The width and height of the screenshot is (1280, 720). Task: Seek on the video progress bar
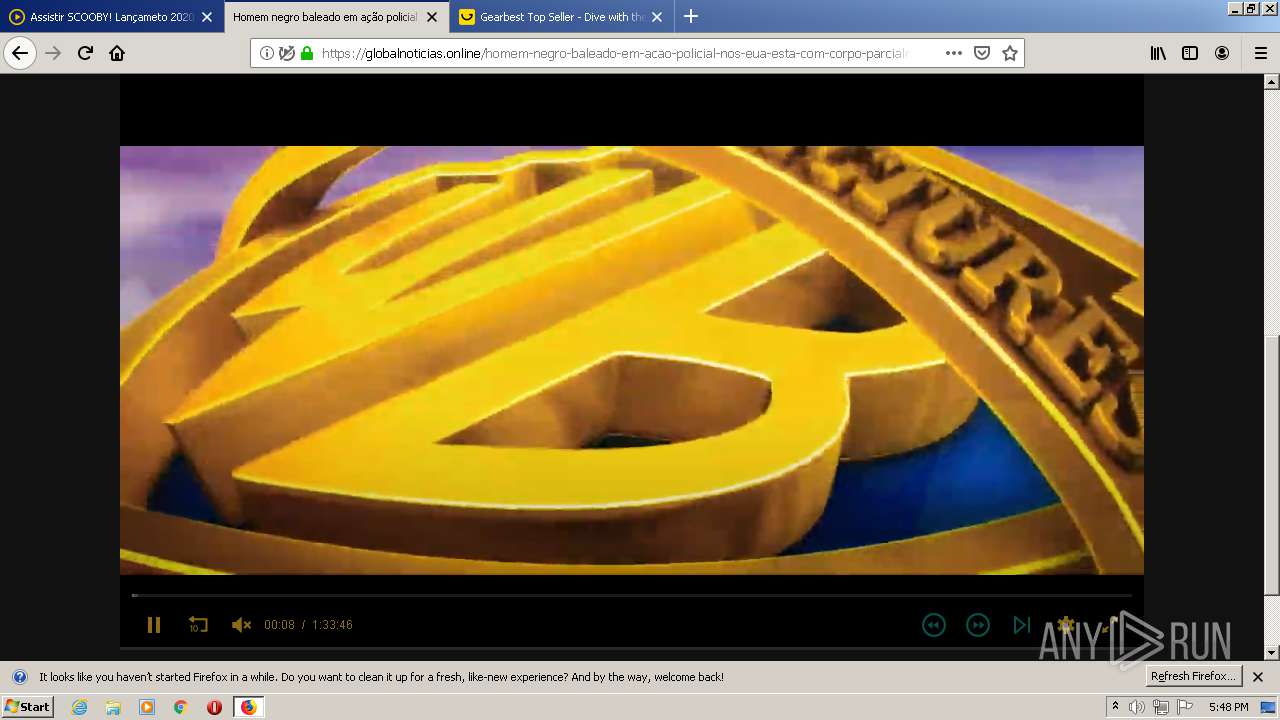coord(632,595)
